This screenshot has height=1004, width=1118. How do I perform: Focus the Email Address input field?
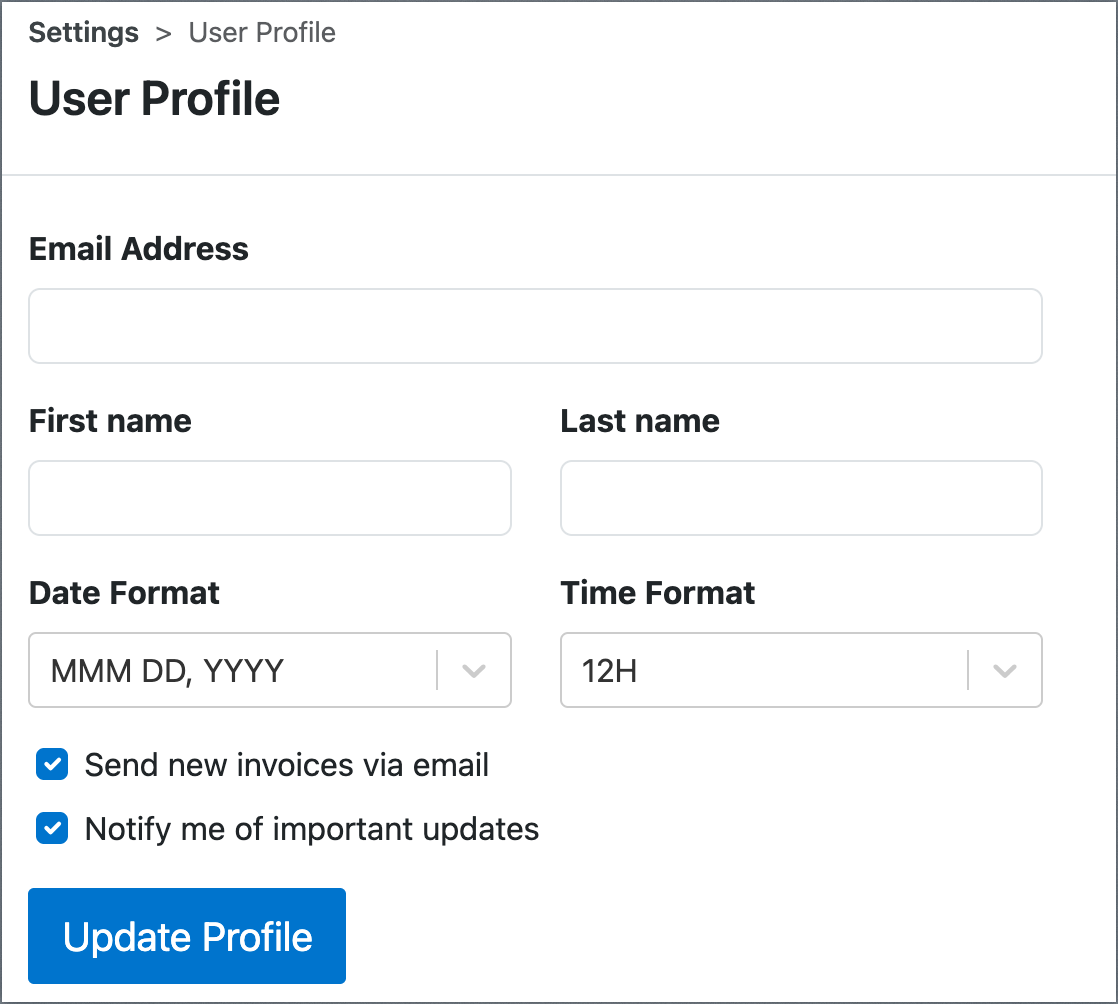click(535, 326)
